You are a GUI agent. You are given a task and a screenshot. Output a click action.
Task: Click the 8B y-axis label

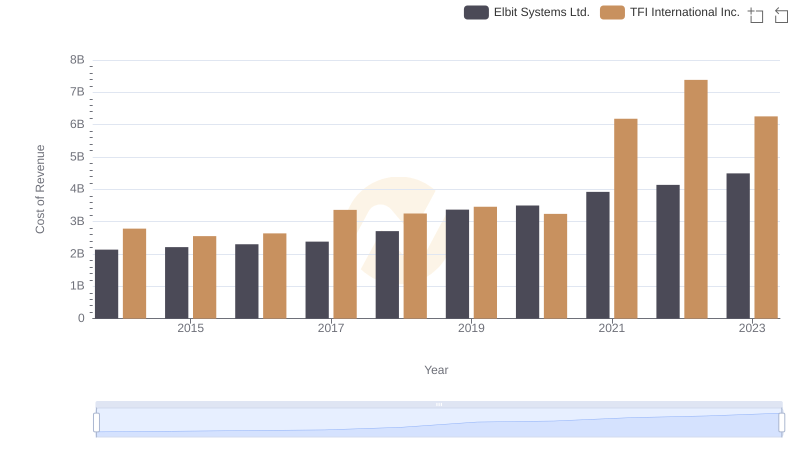point(77,60)
